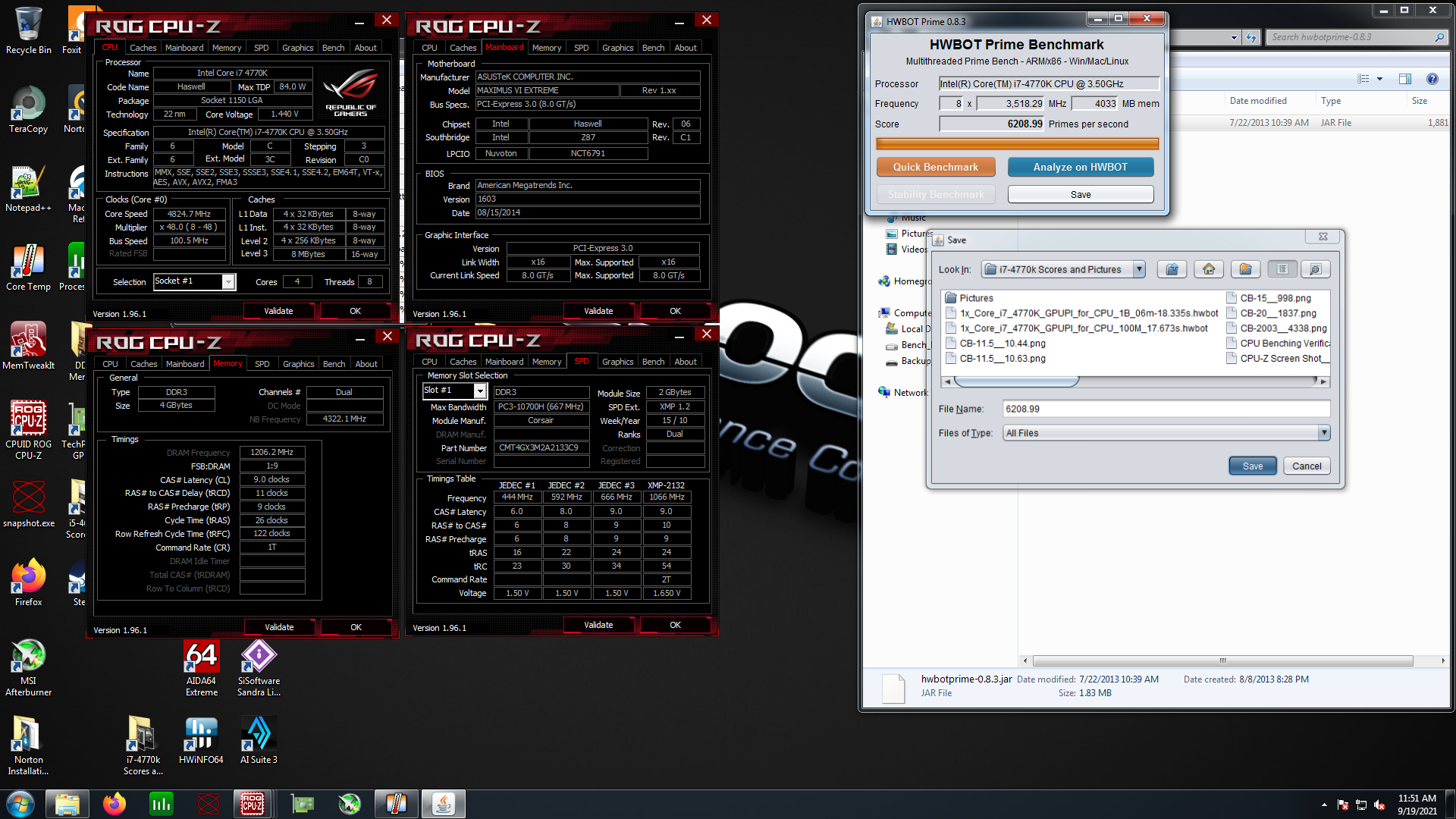Expand the Socket #1 selection dropdown

click(228, 282)
